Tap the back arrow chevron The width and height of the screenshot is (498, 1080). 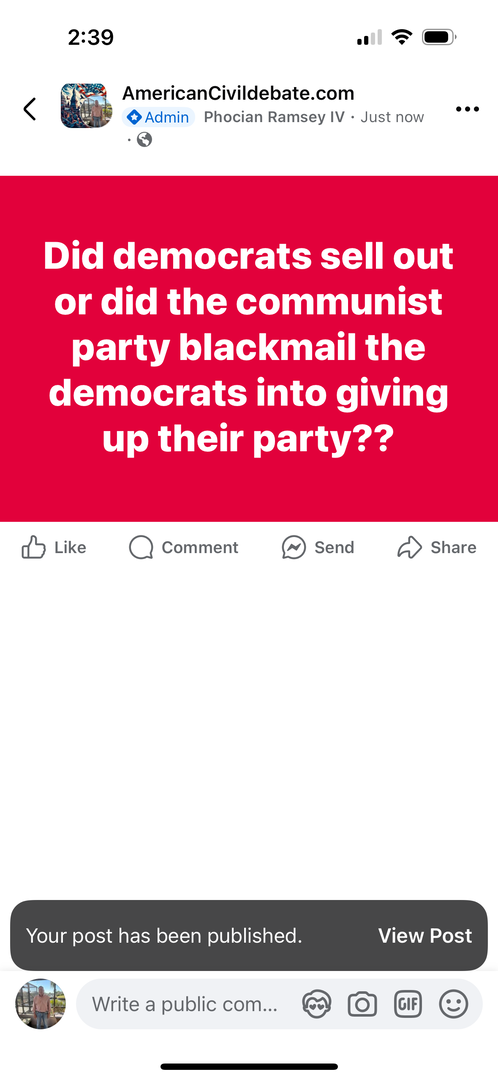tap(30, 109)
